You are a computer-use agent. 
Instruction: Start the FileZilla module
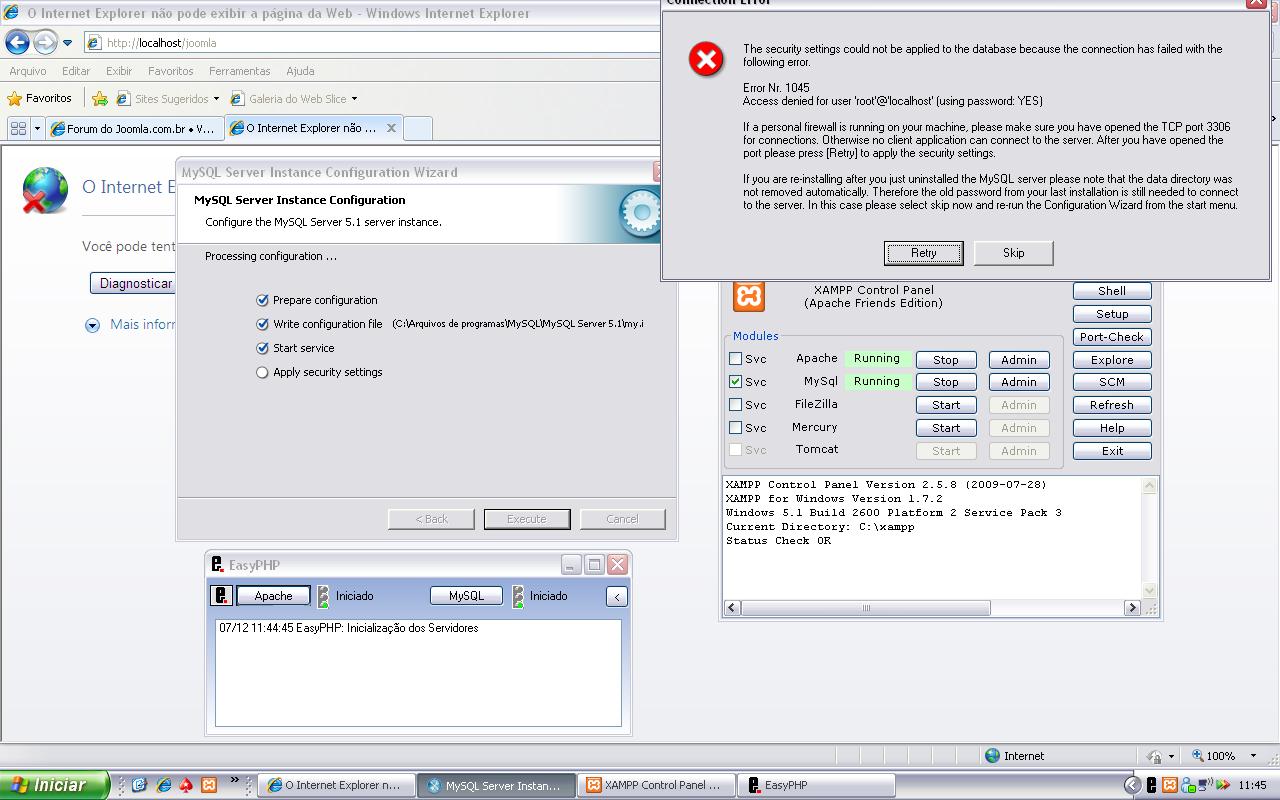tap(946, 405)
